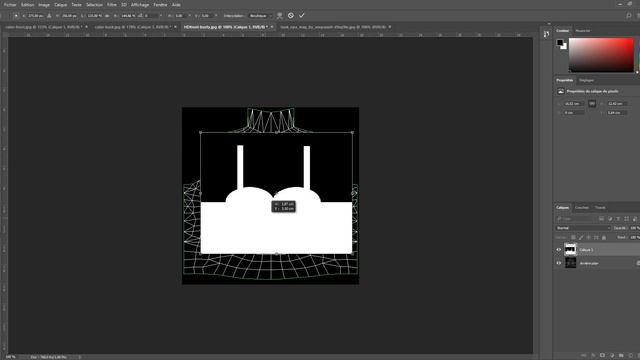Image resolution: width=640 pixels, height=360 pixels.
Task: Toggle lock position icon
Action: [x=589, y=237]
